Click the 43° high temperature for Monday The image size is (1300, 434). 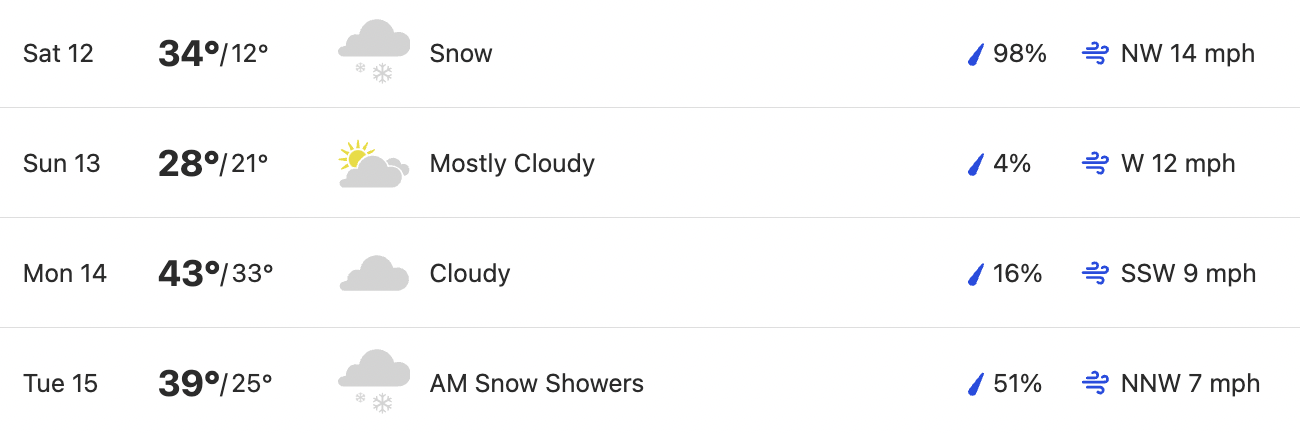coord(189,273)
